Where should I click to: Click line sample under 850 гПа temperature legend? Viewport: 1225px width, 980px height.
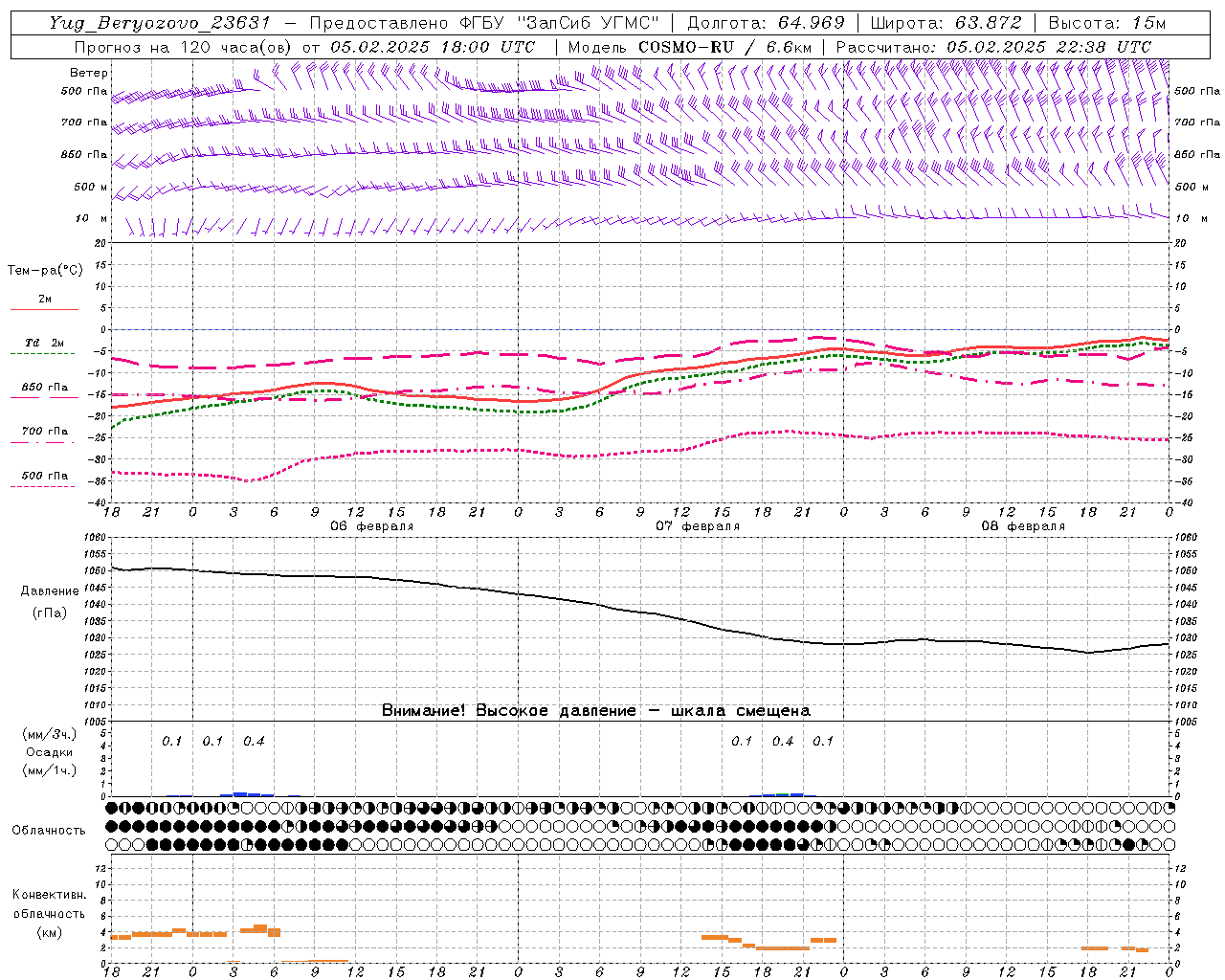(x=44, y=398)
